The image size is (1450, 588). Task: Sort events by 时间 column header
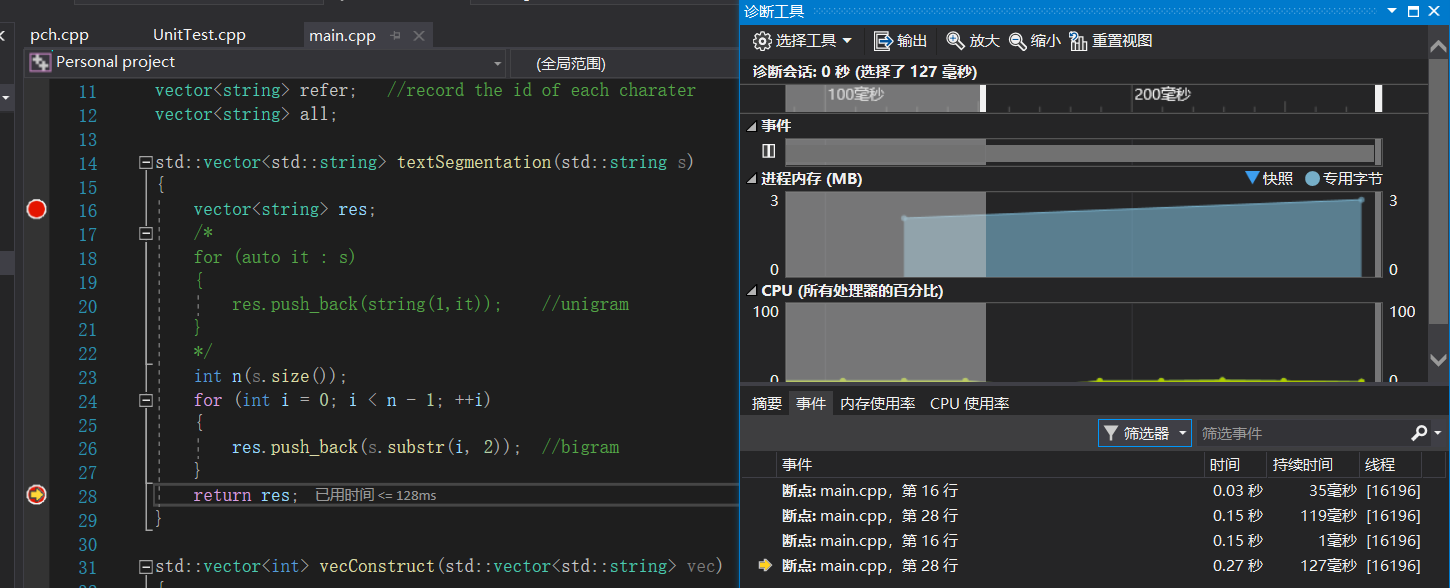click(x=1235, y=465)
